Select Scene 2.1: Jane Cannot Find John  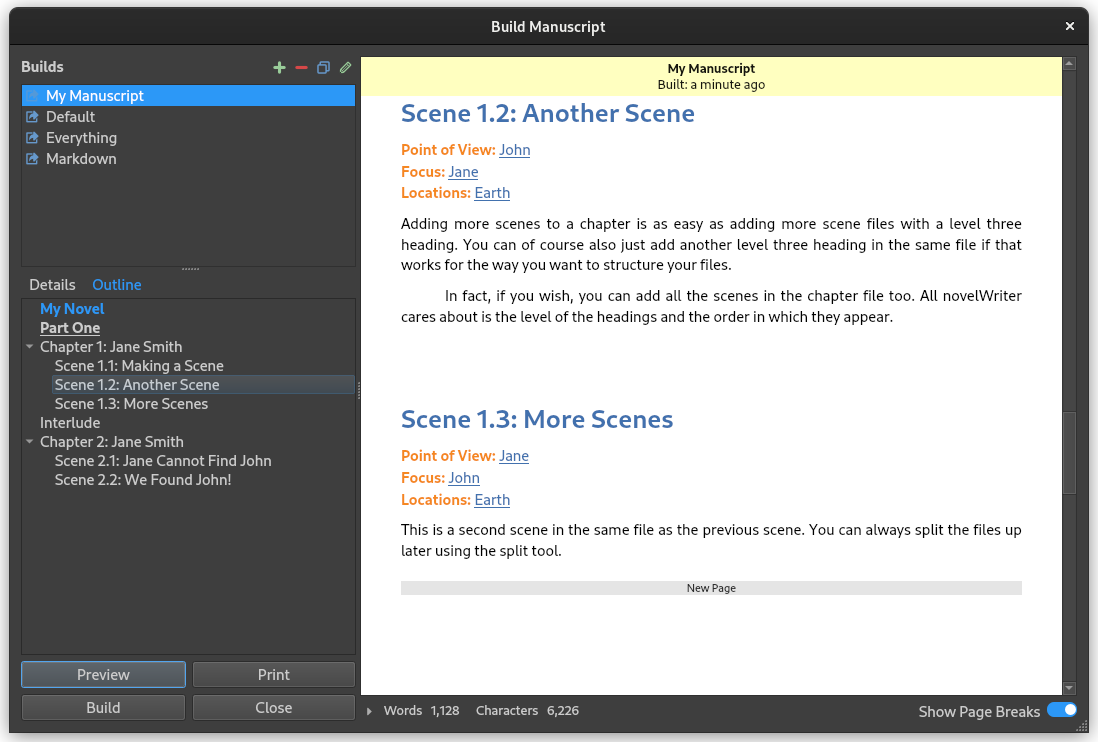(x=162, y=461)
